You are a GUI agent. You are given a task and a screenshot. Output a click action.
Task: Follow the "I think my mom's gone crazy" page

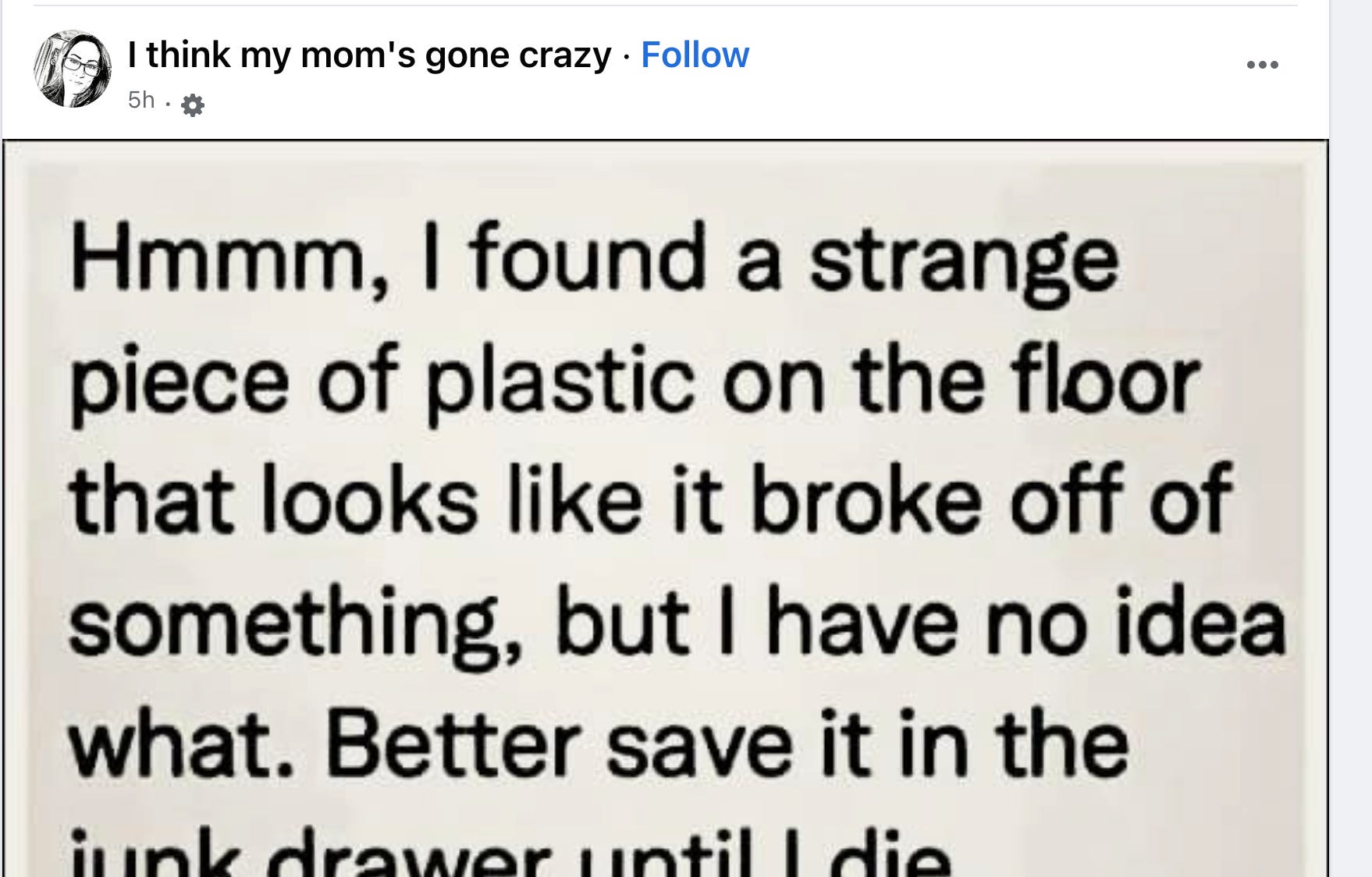tap(695, 55)
